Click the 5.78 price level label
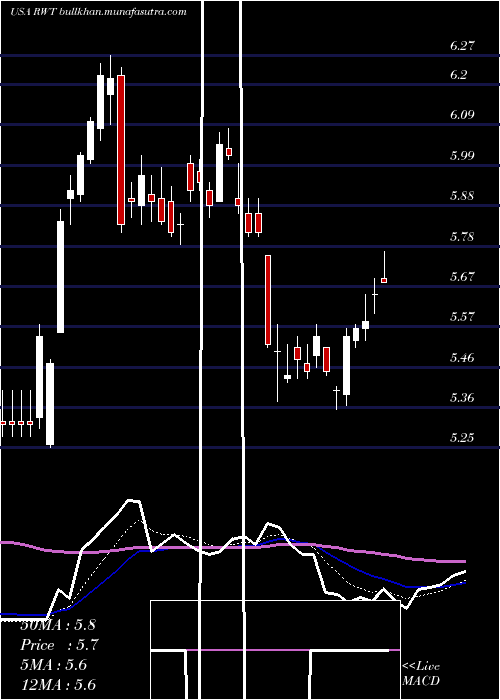The height and width of the screenshot is (700, 500). coord(462,236)
